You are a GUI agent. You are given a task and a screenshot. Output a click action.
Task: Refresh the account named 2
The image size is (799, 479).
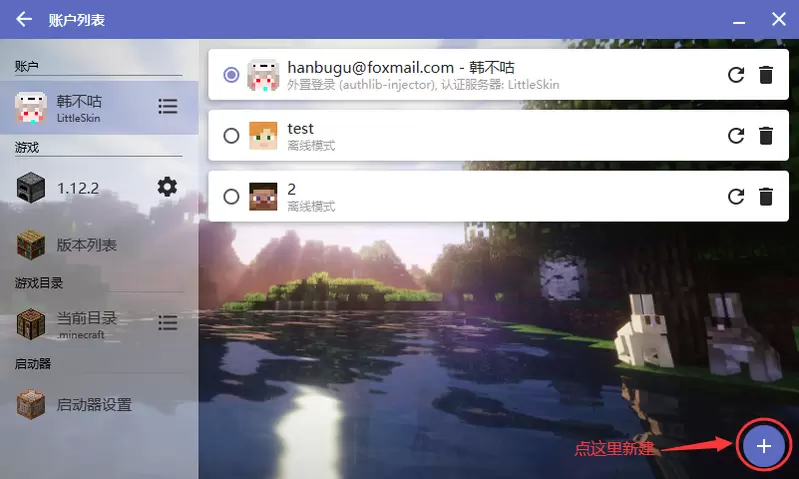tap(736, 196)
